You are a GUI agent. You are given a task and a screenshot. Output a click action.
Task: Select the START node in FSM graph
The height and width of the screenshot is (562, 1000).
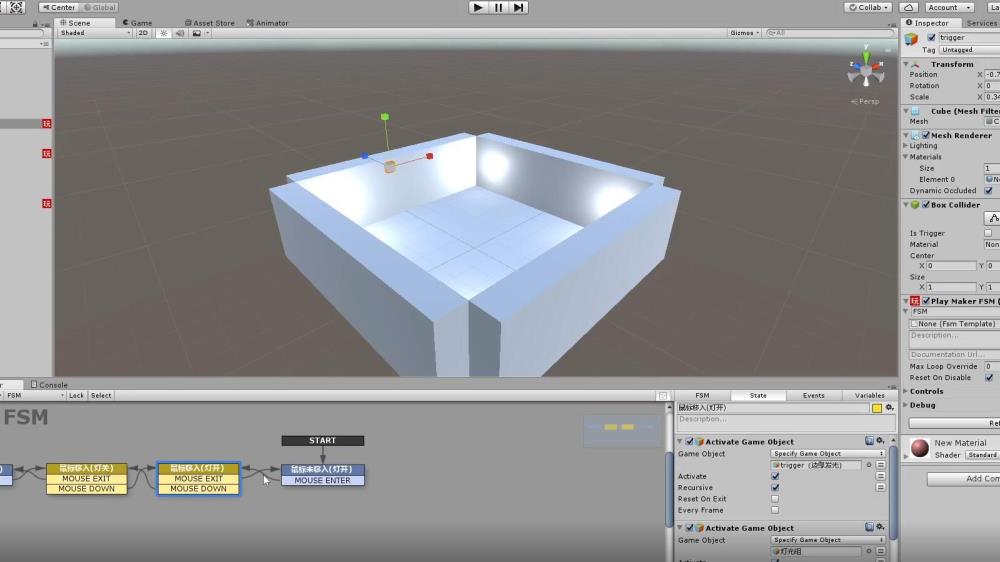pyautogui.click(x=323, y=440)
